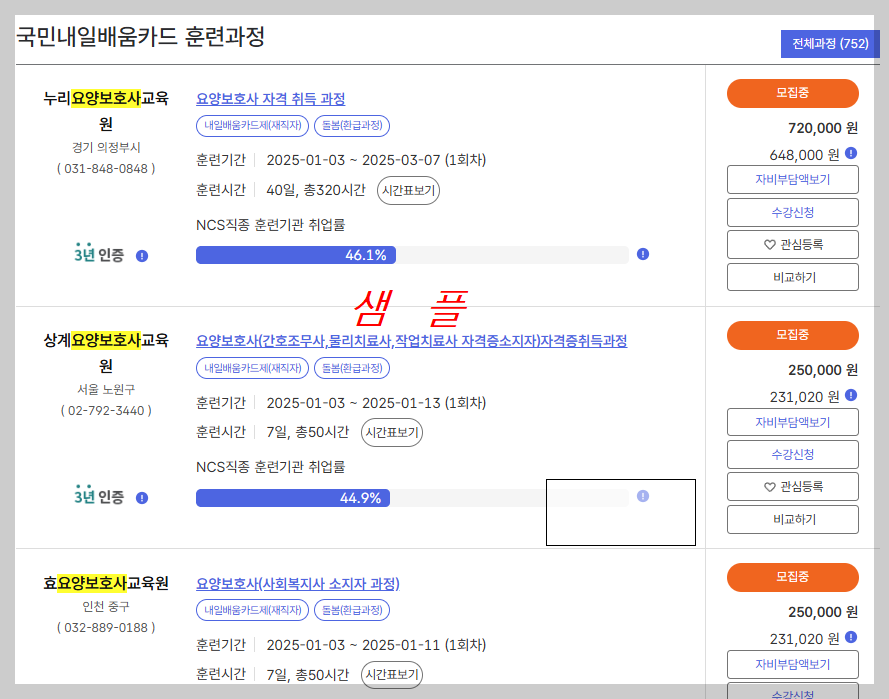Open 요양보호사(간호조무사,물리치료사,작업치료사 자격증소지자)자격증취득과정 link

(412, 341)
